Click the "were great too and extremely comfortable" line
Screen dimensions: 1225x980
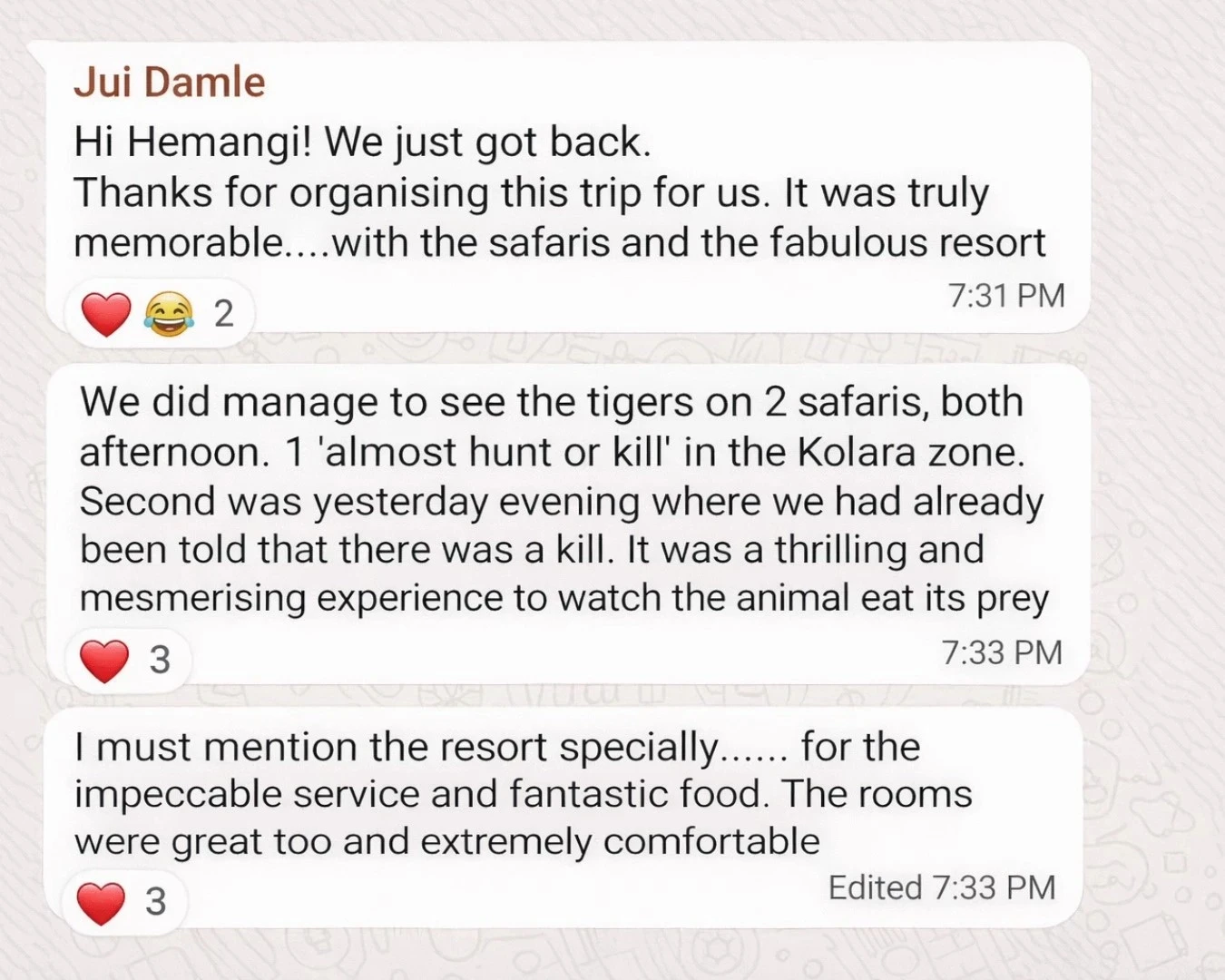coord(446,842)
